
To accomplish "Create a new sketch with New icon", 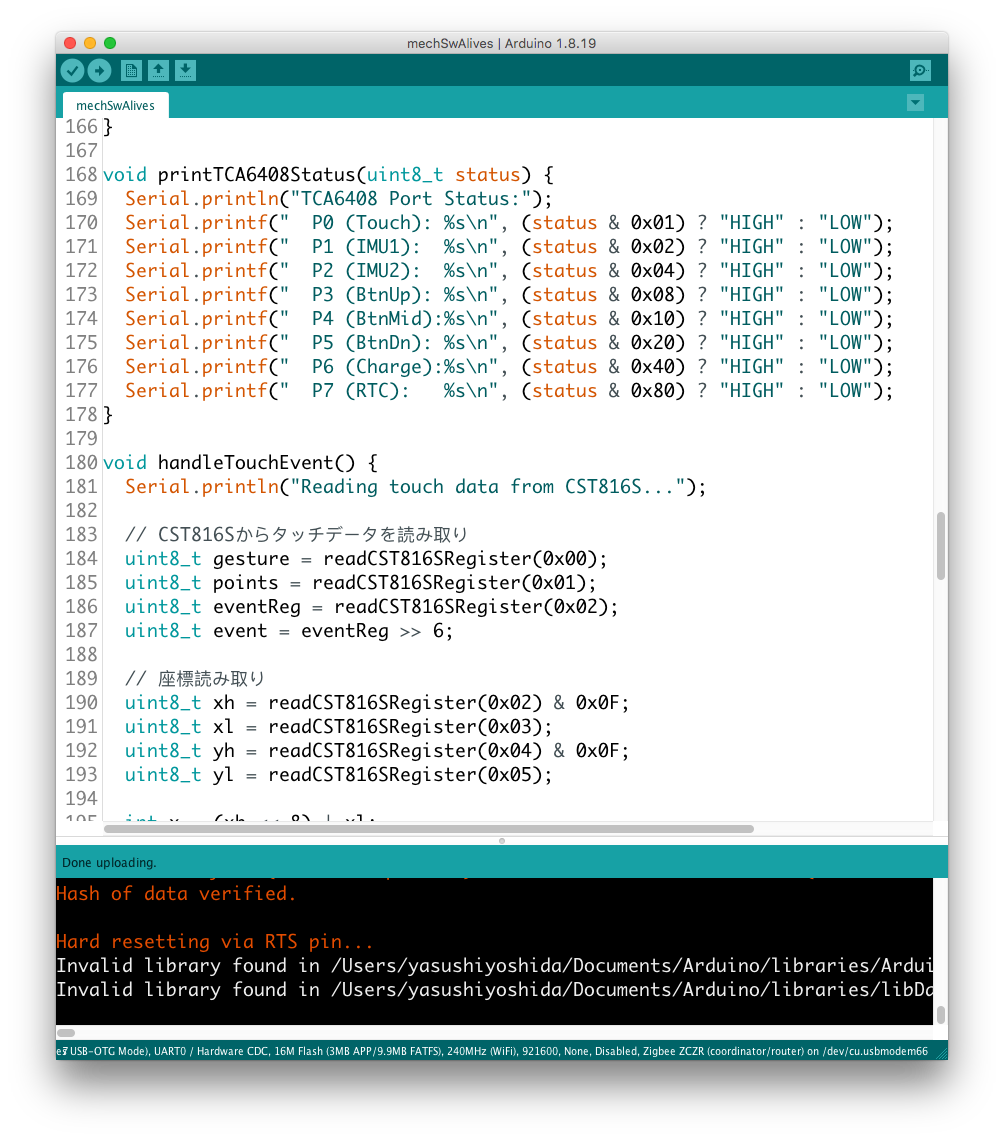I will [131, 70].
